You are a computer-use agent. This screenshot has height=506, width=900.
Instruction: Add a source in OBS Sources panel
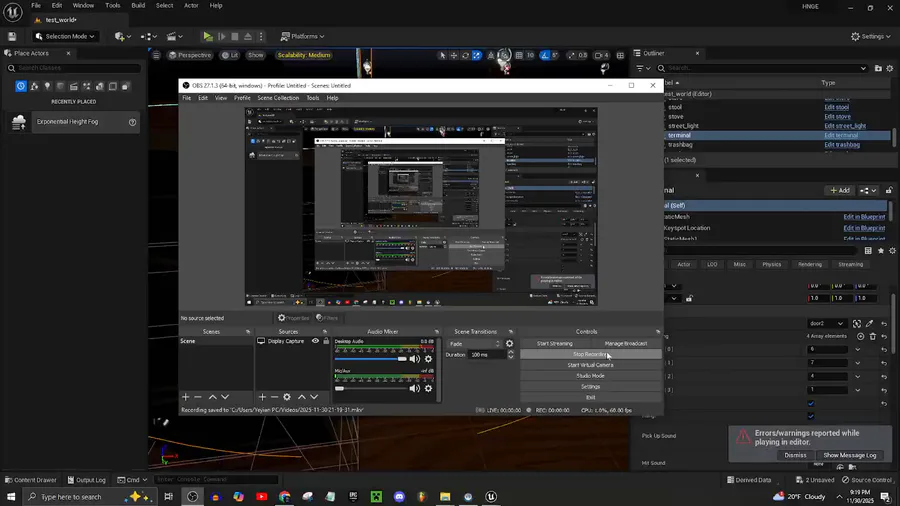[x=262, y=397]
